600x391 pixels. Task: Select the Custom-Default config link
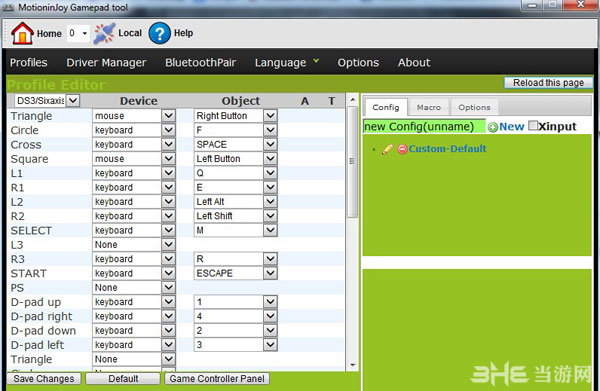[x=447, y=149]
